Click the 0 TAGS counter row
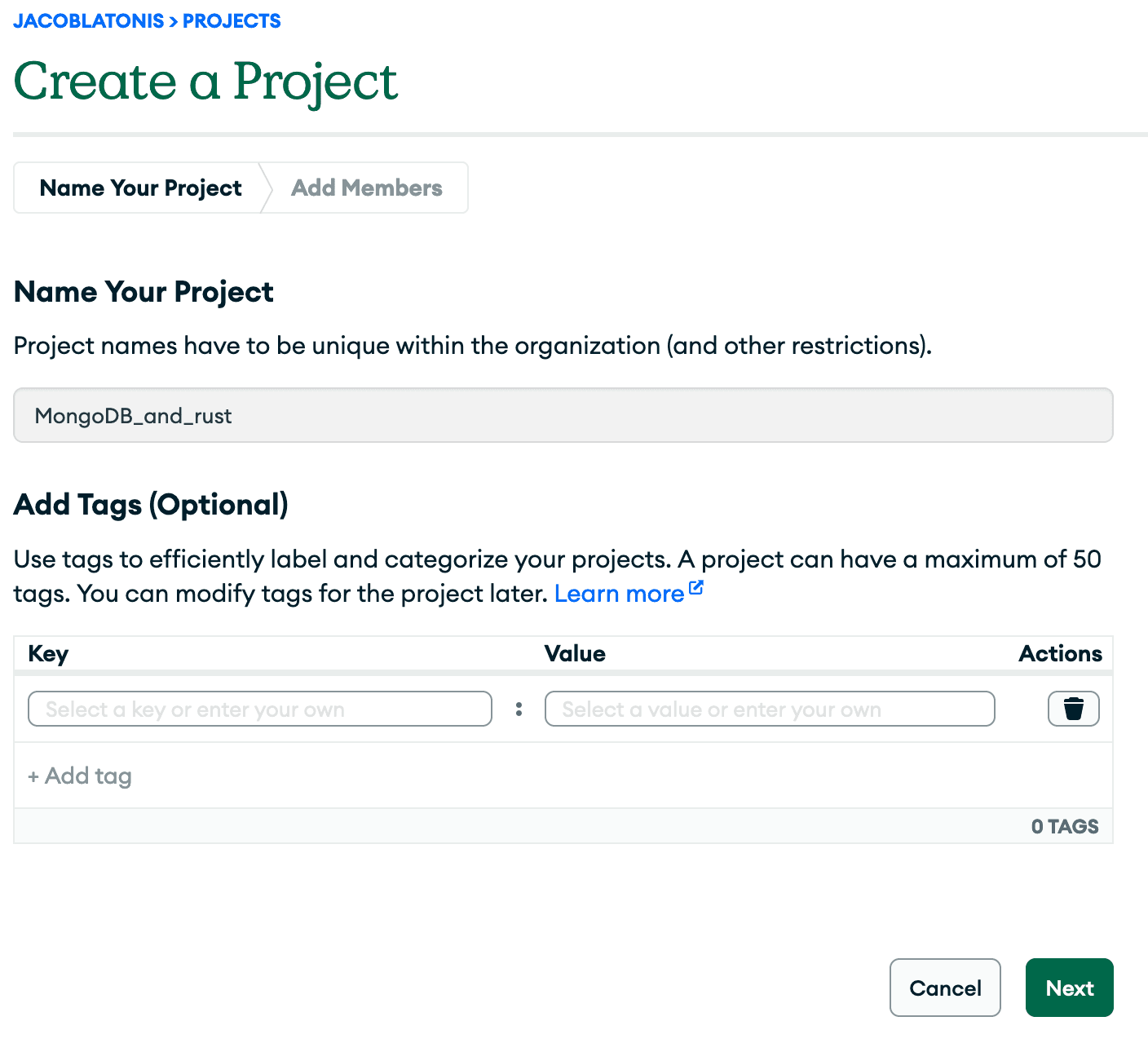This screenshot has width=1148, height=1052. coord(1065,826)
